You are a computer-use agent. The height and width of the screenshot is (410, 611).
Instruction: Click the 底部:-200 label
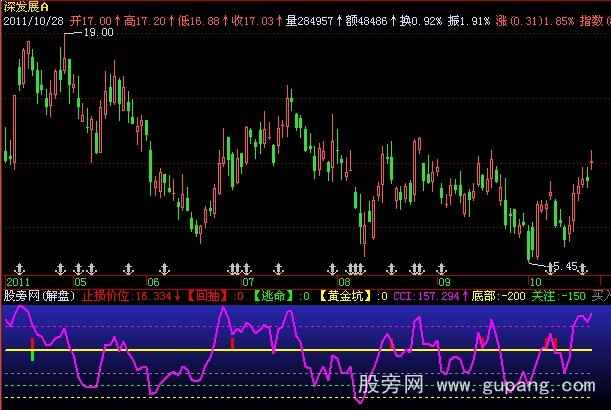point(498,296)
